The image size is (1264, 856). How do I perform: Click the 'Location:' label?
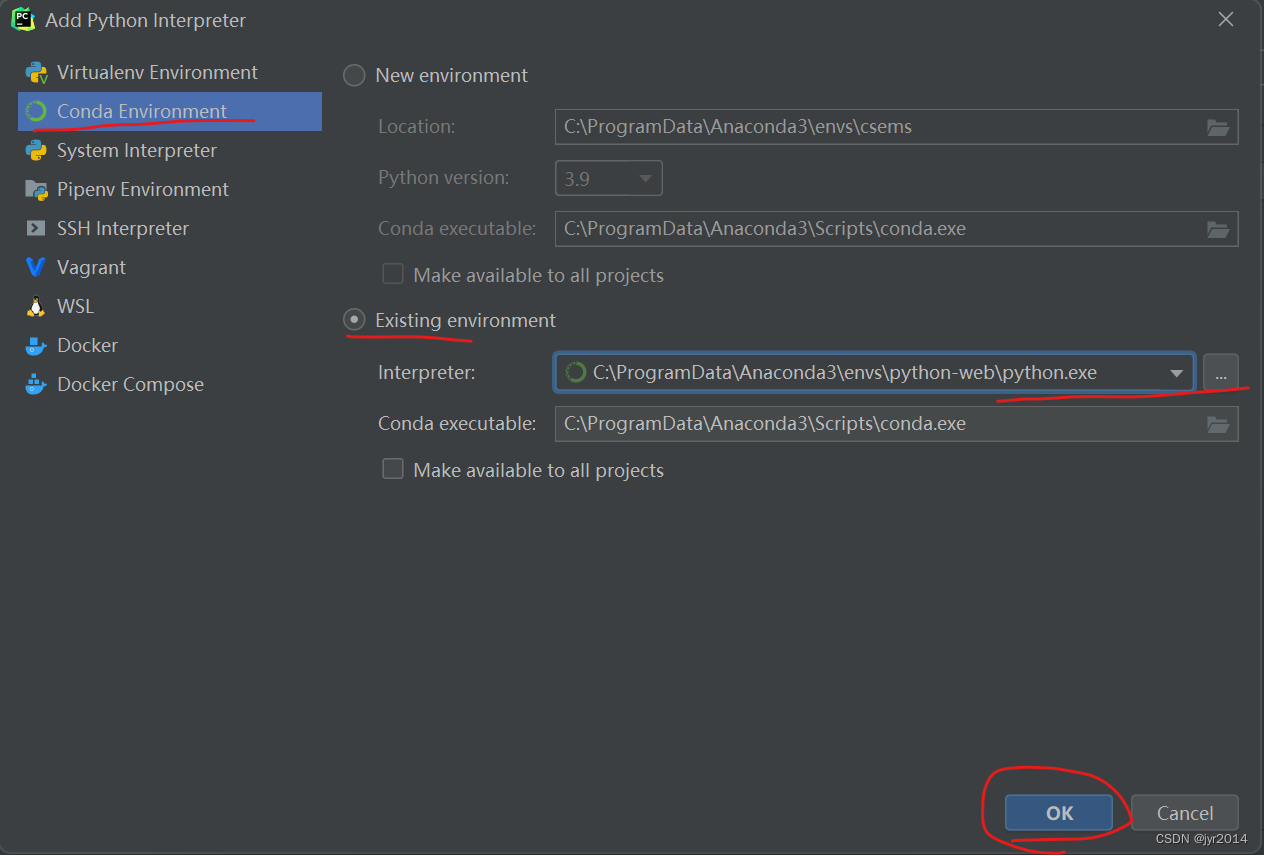[417, 127]
